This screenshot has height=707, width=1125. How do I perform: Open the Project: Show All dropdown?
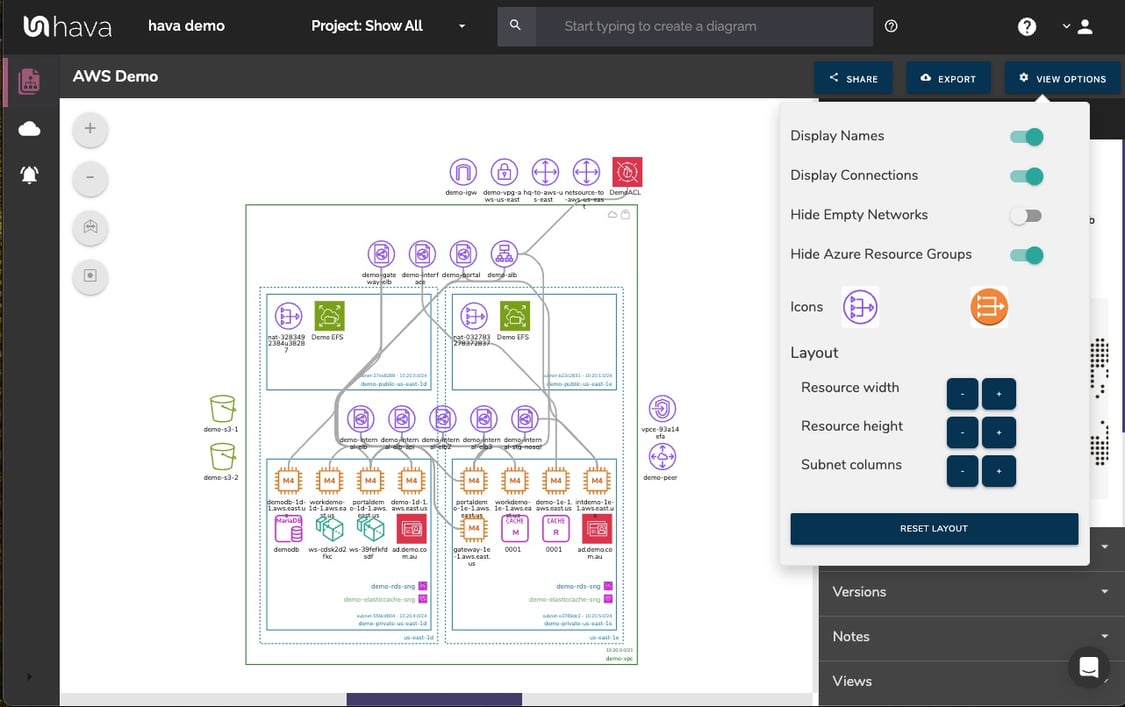point(382,26)
